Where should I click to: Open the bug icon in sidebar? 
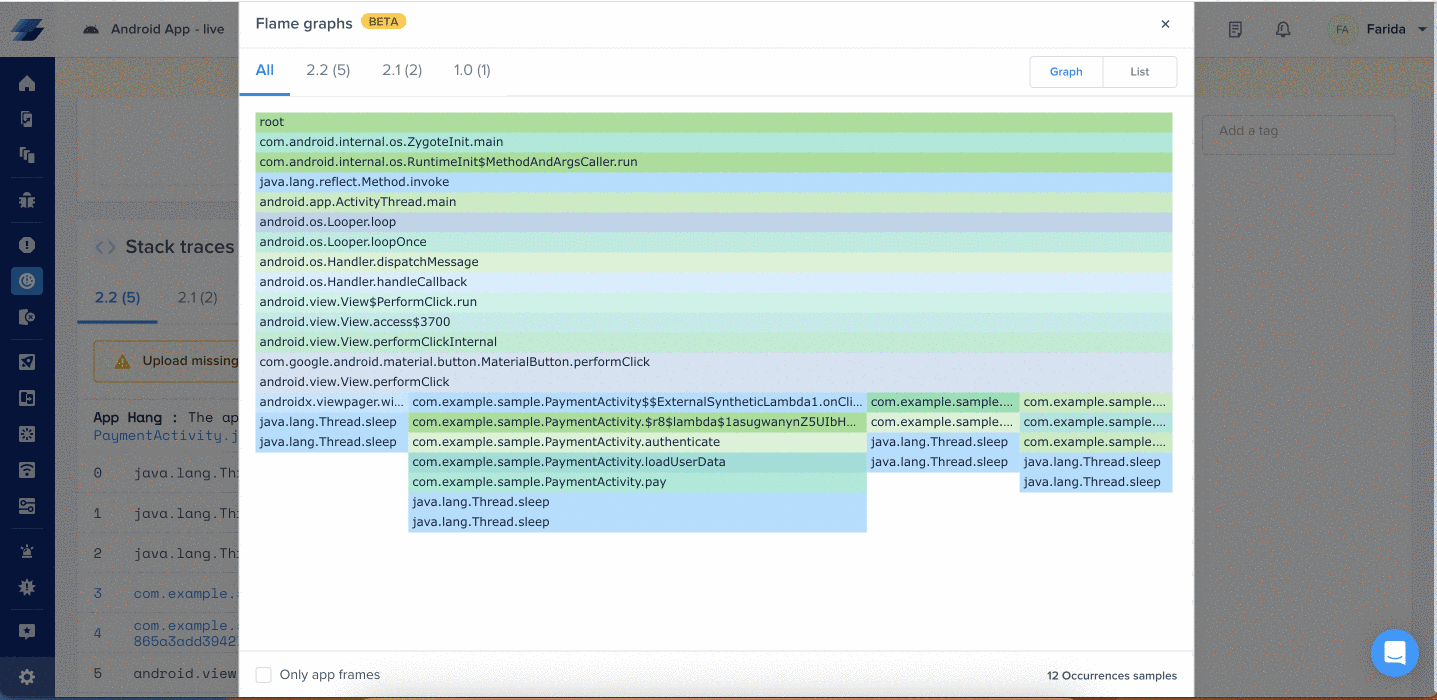pos(27,201)
